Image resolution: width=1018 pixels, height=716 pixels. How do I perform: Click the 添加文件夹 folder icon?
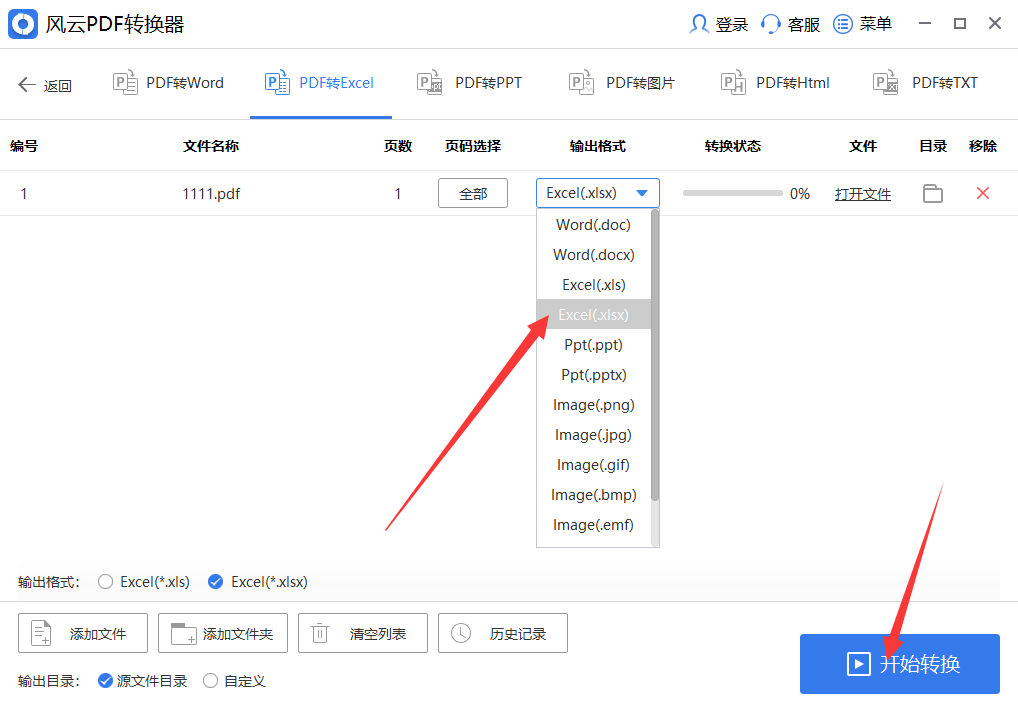[x=184, y=634]
